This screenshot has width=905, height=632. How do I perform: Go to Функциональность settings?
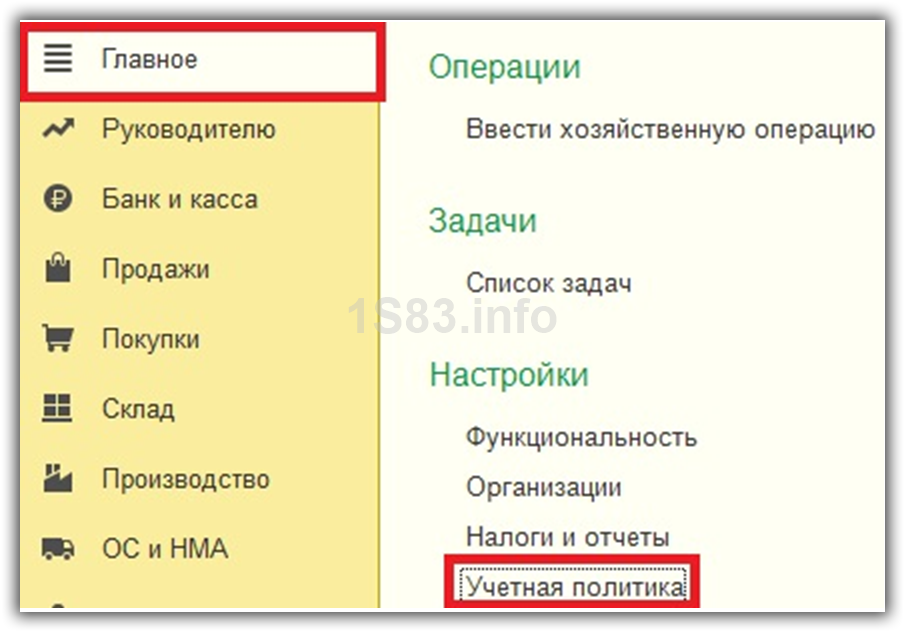coord(581,437)
